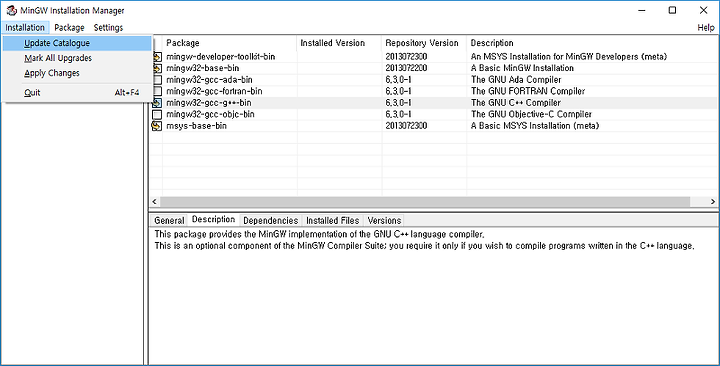The height and width of the screenshot is (366, 720).
Task: Open the Package menu
Action: pos(69,28)
